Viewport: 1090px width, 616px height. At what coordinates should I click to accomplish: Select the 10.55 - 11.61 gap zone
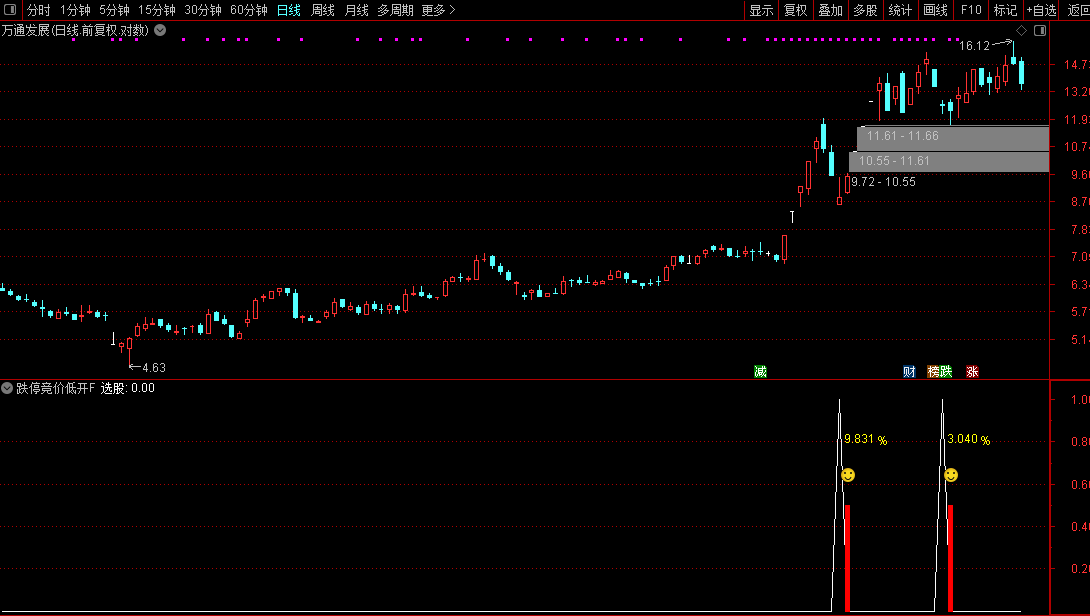pyautogui.click(x=949, y=162)
